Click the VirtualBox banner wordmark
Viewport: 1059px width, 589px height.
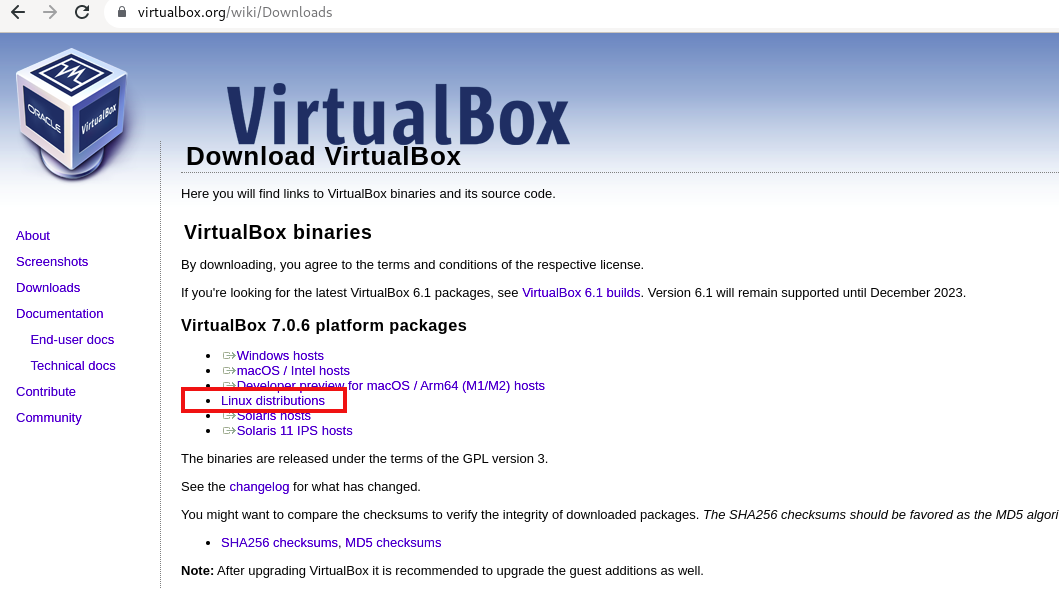(x=398, y=115)
